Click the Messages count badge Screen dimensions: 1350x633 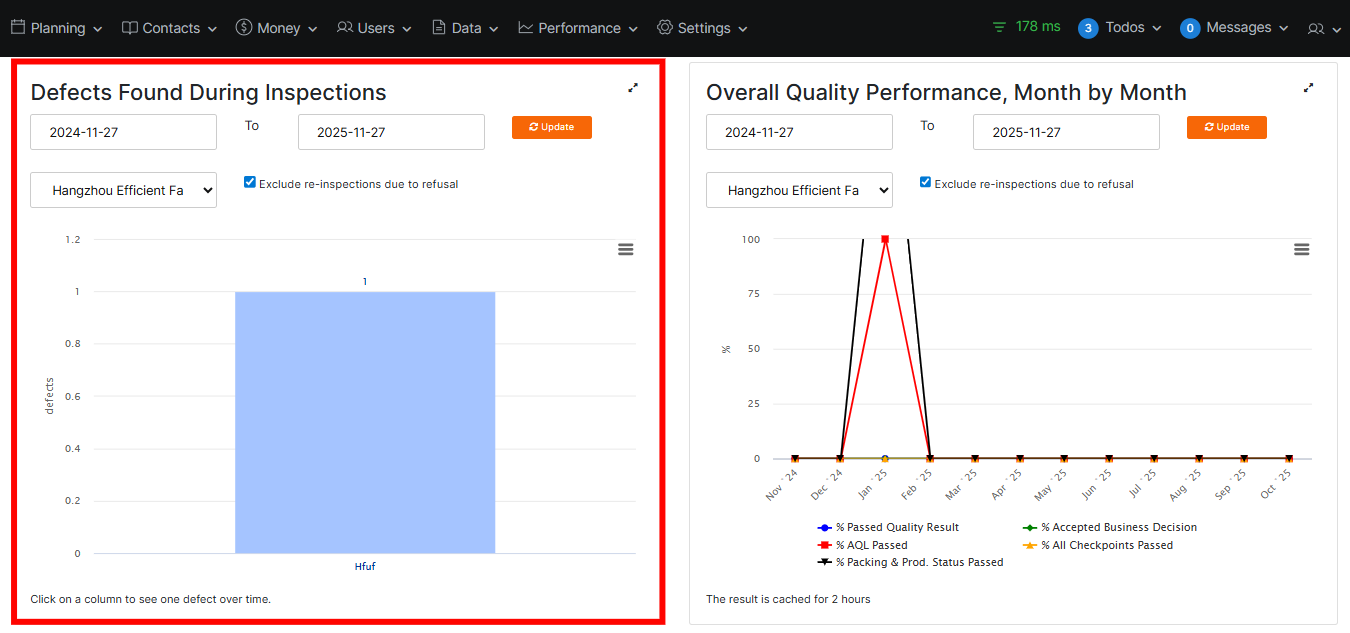tap(1189, 28)
